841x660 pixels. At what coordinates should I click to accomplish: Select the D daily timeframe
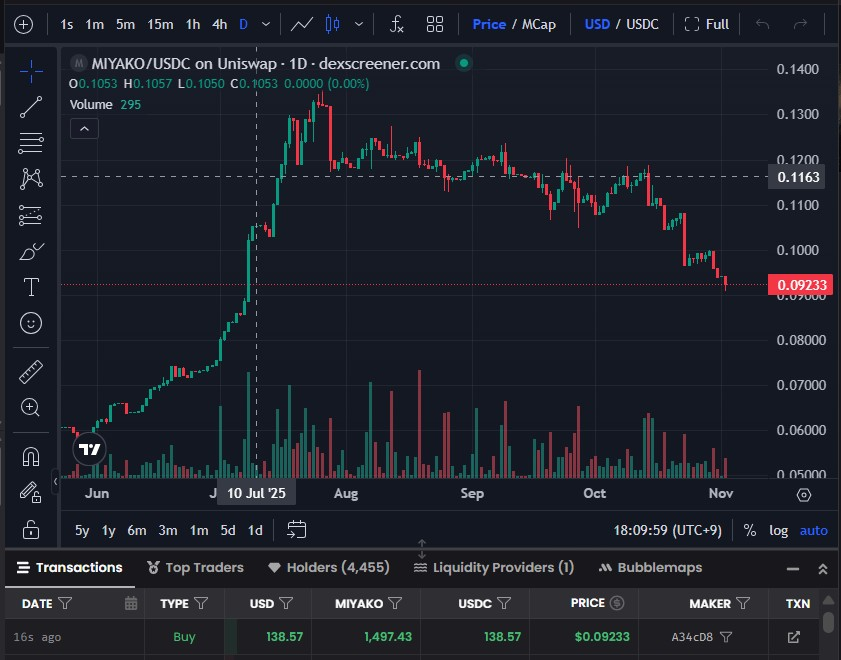point(244,25)
